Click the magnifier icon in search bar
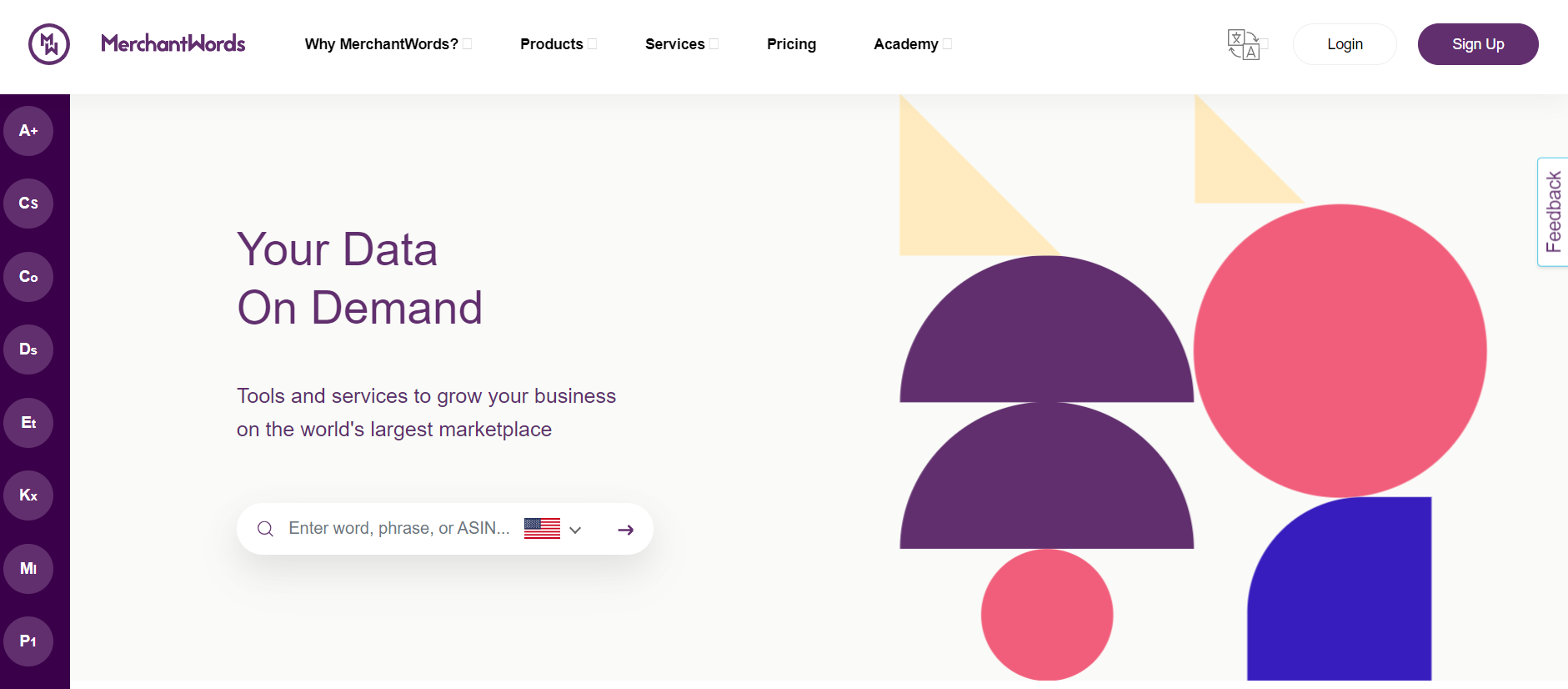Image resolution: width=1568 pixels, height=689 pixels. (265, 529)
